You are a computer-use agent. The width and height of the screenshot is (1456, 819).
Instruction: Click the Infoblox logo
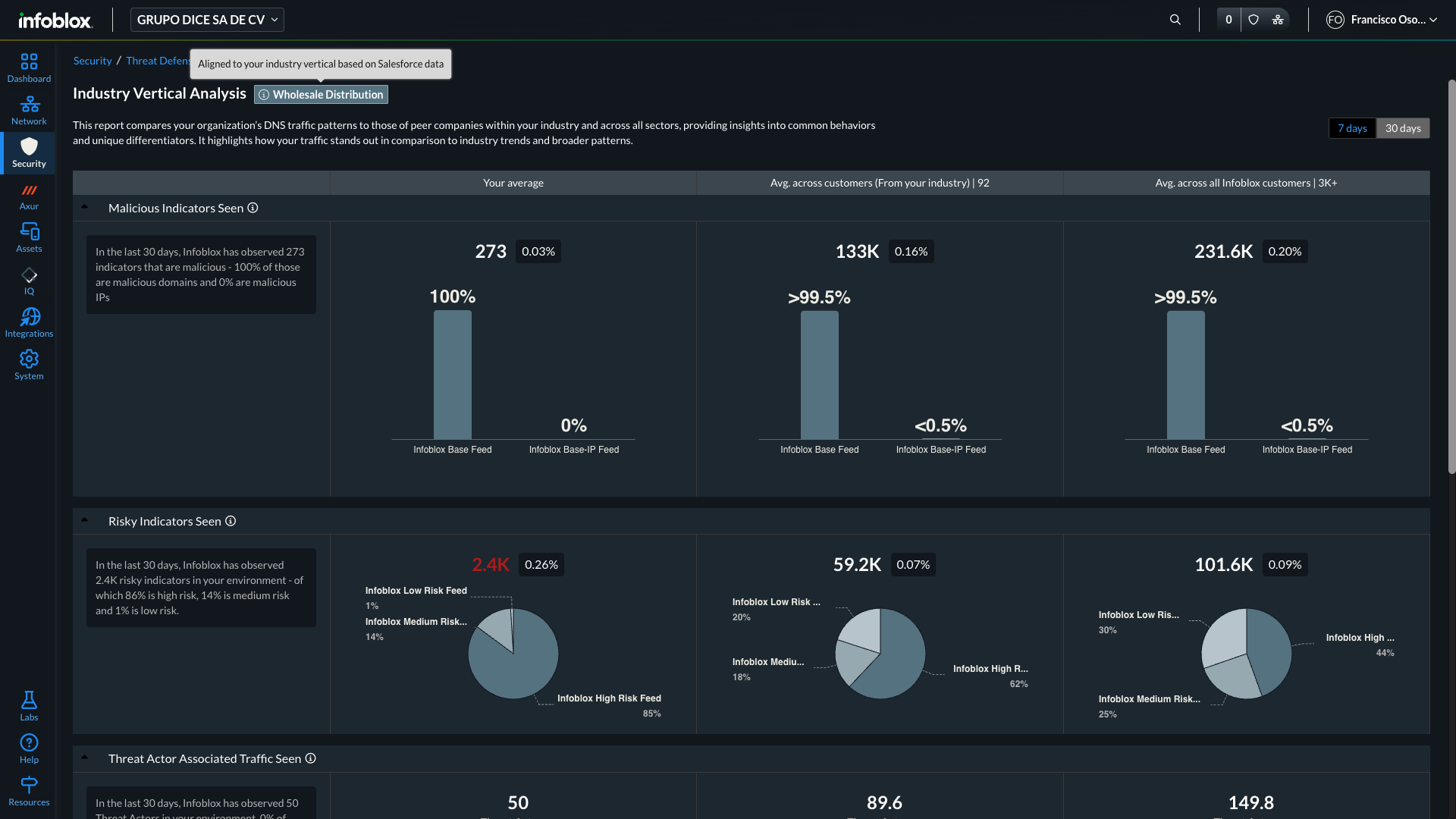click(x=55, y=20)
